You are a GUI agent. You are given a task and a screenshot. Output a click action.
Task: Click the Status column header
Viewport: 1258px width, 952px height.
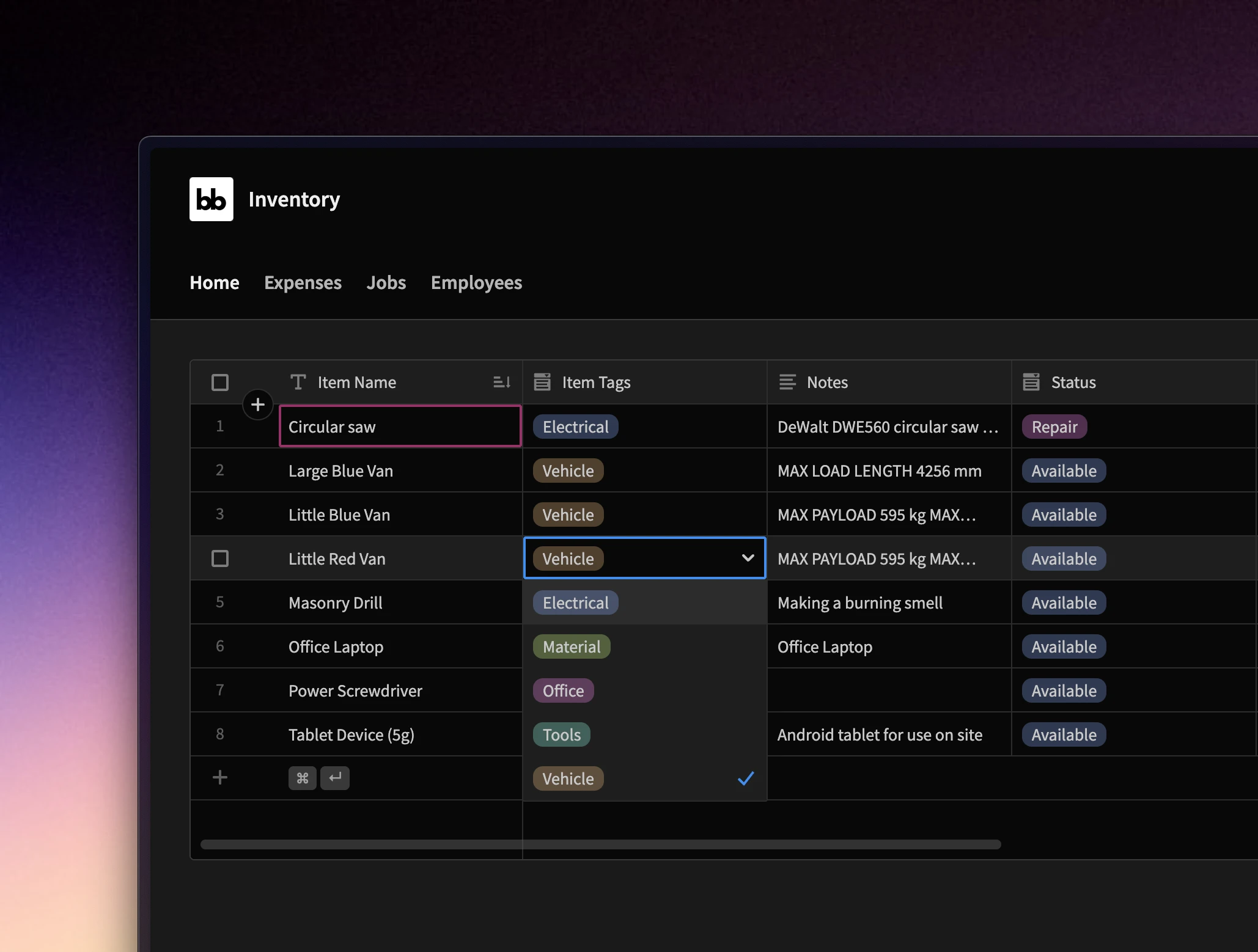[x=1134, y=383]
